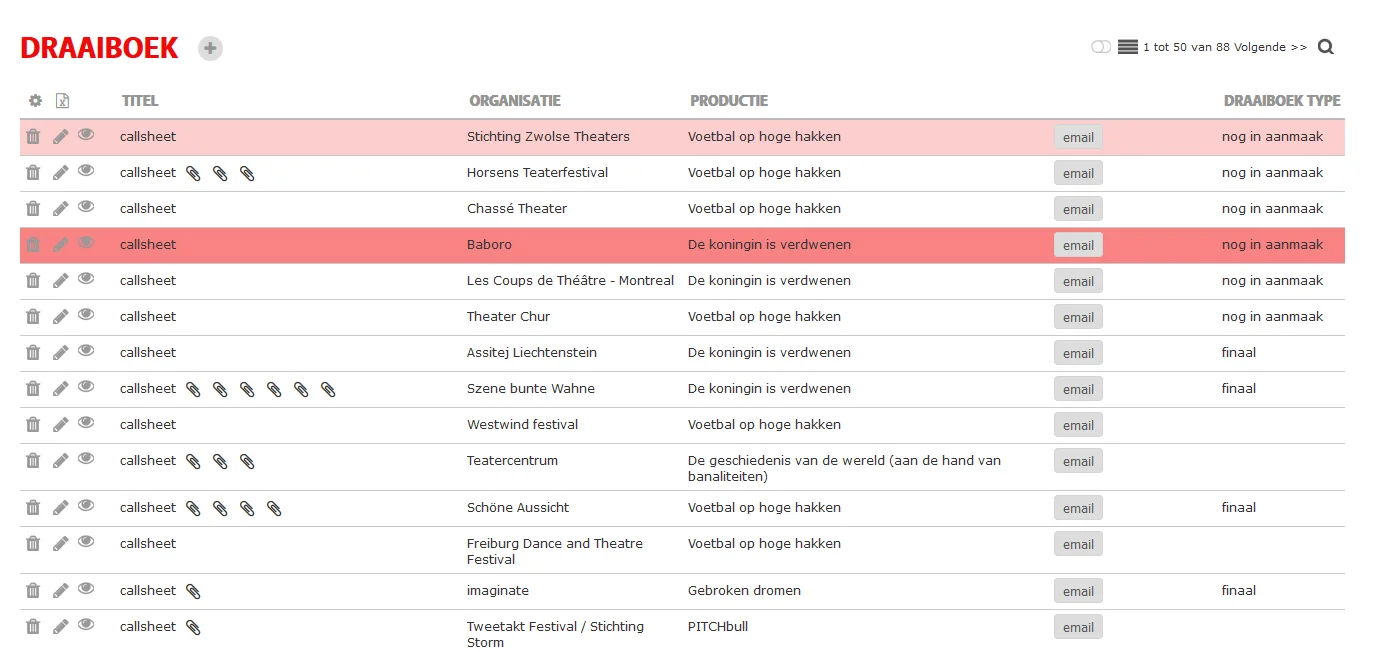Edit Theater Chur callsheet
1375x652 pixels.
click(x=61, y=317)
